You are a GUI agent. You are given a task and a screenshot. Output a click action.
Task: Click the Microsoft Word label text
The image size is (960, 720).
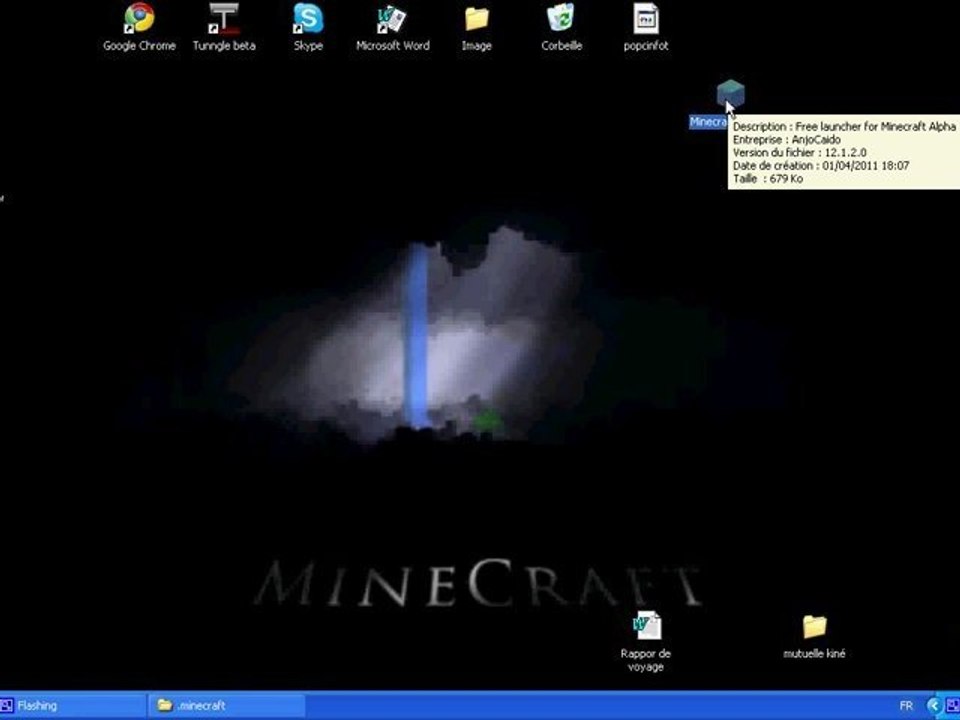coord(392,45)
